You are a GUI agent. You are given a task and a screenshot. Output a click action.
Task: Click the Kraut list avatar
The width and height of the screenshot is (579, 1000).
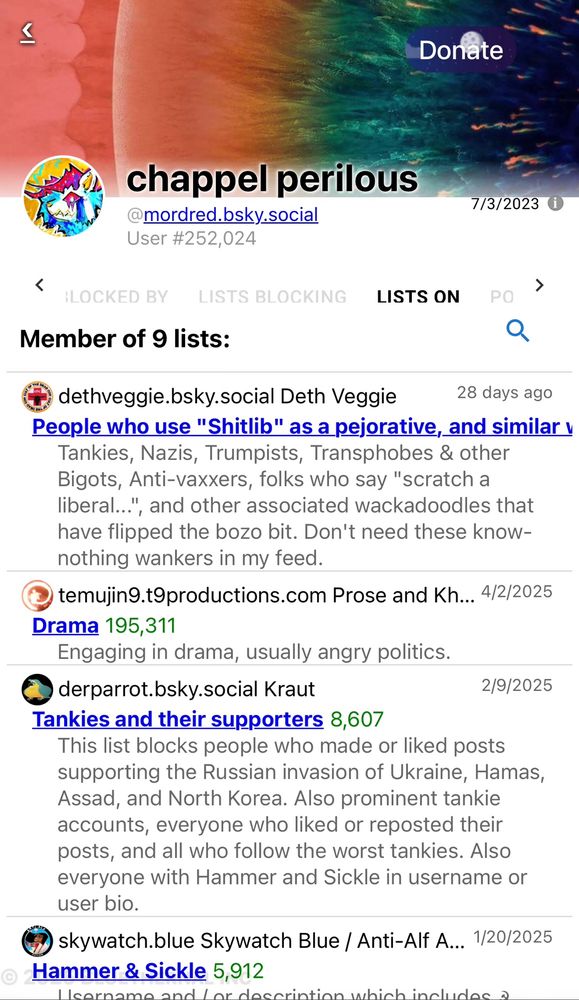(36, 689)
